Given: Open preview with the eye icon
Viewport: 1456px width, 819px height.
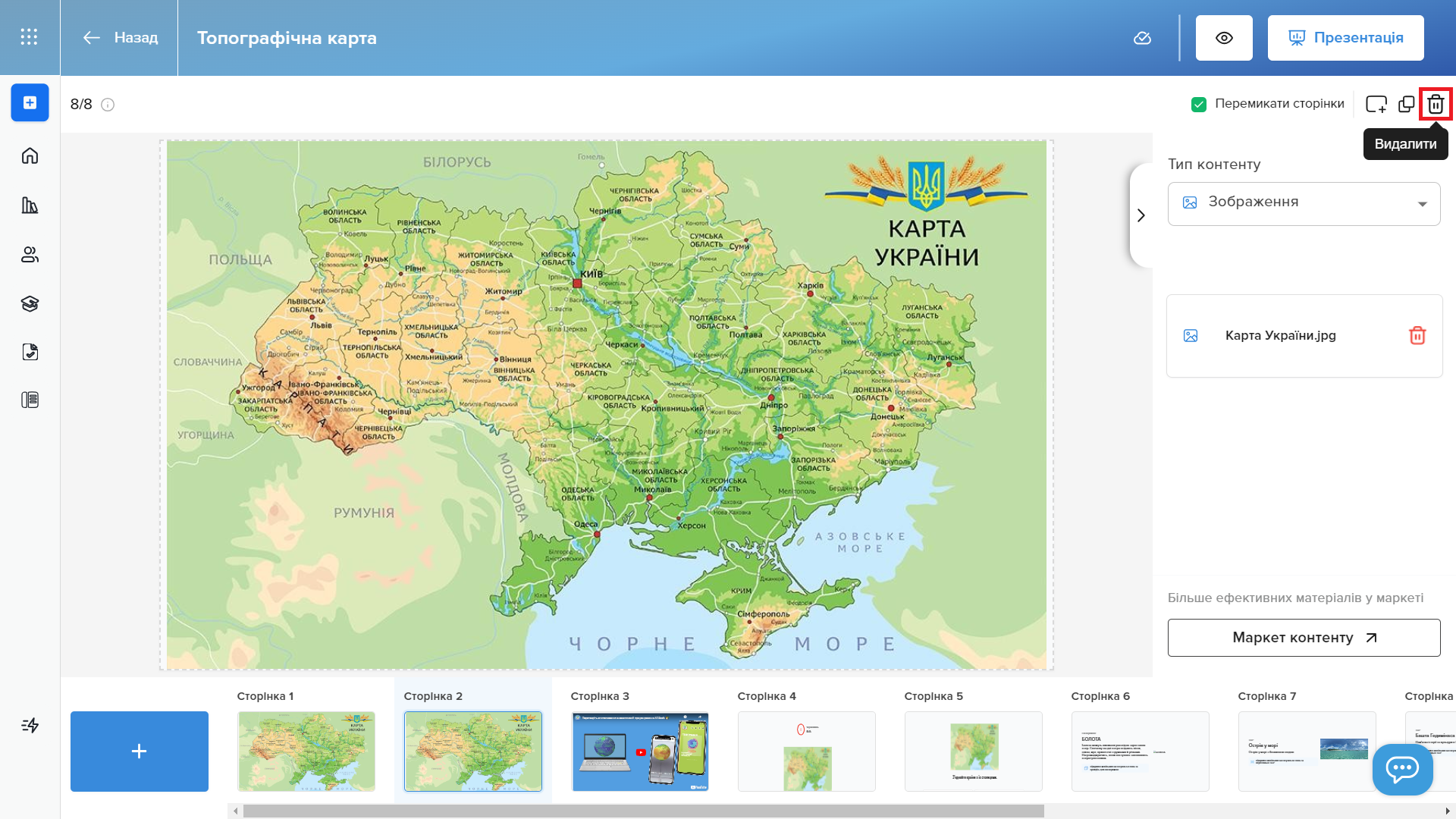Looking at the screenshot, I should [x=1224, y=38].
